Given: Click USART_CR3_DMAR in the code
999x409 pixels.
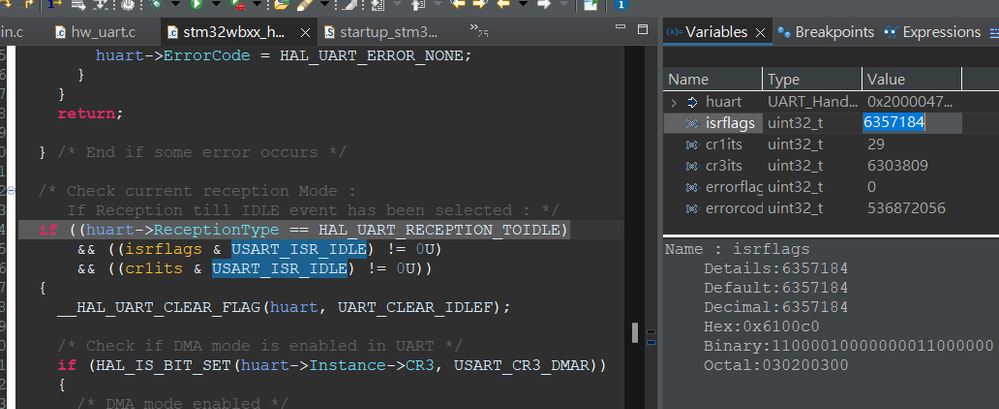Looking at the screenshot, I should [521, 365].
